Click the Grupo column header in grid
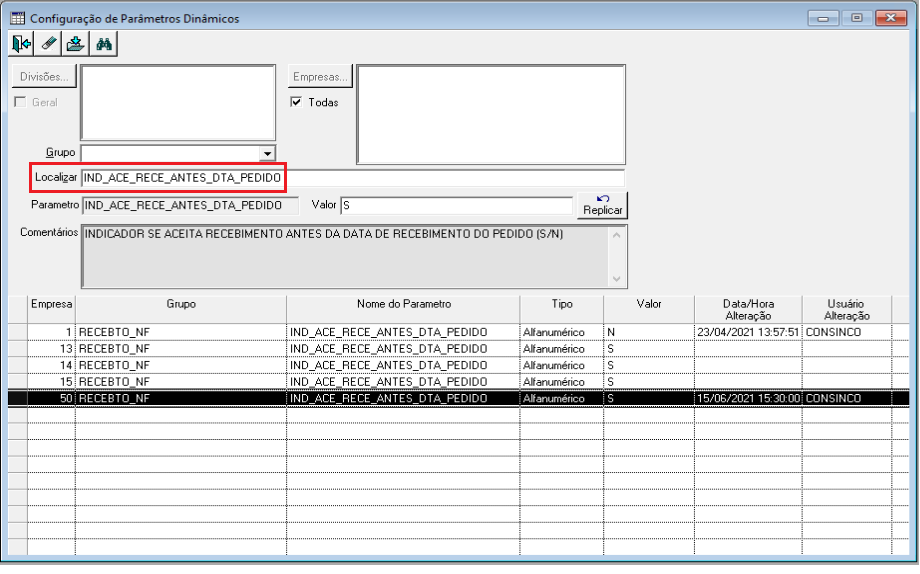This screenshot has width=920, height=574. pos(181,309)
